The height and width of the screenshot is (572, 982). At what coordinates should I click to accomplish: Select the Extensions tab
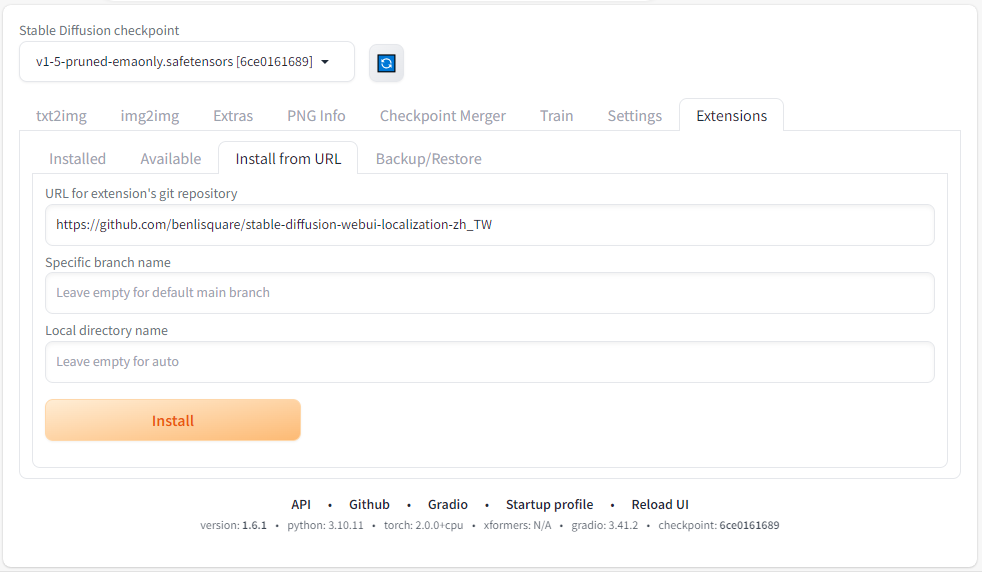tap(731, 116)
